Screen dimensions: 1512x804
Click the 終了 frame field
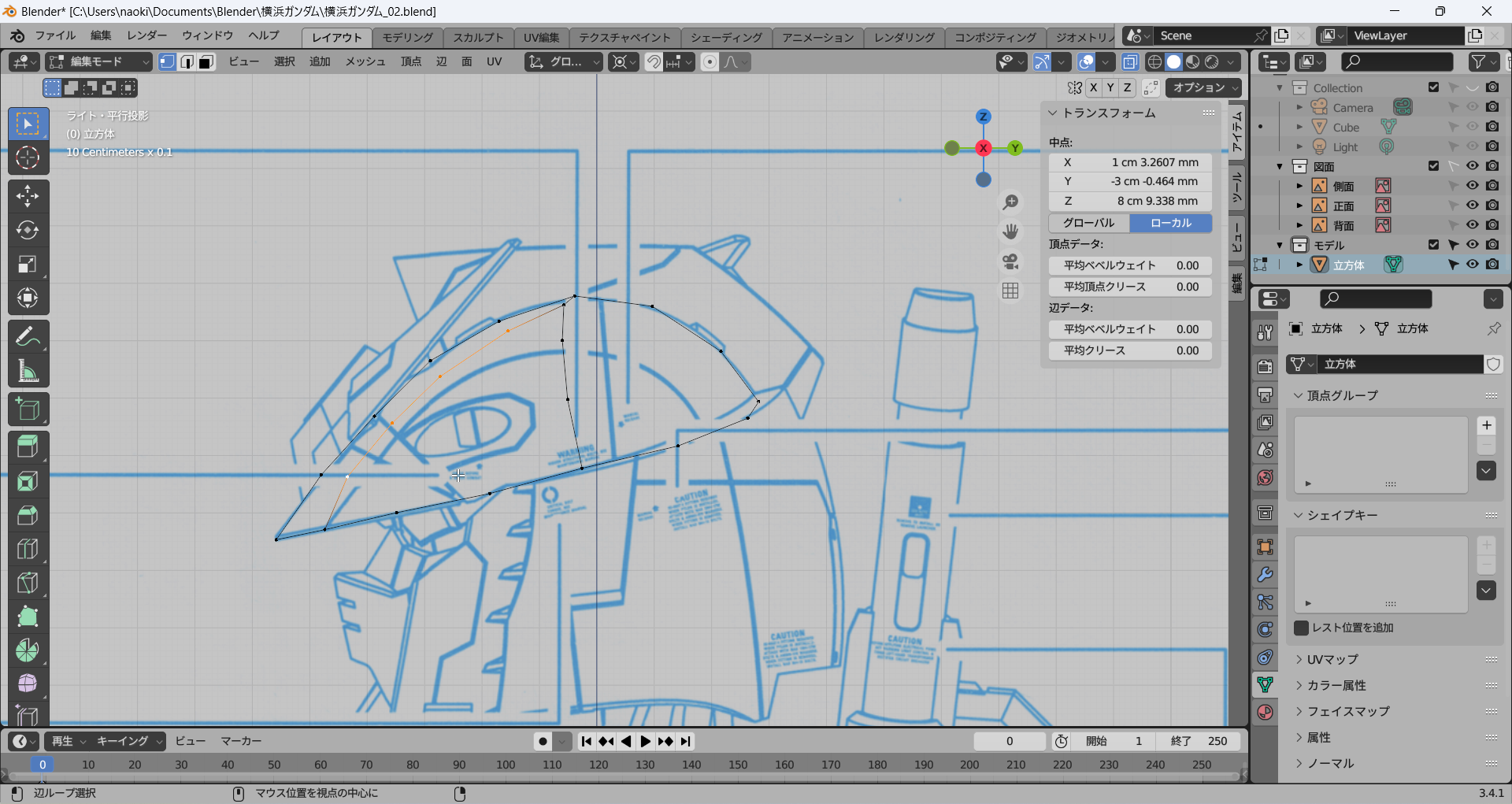click(x=1199, y=741)
